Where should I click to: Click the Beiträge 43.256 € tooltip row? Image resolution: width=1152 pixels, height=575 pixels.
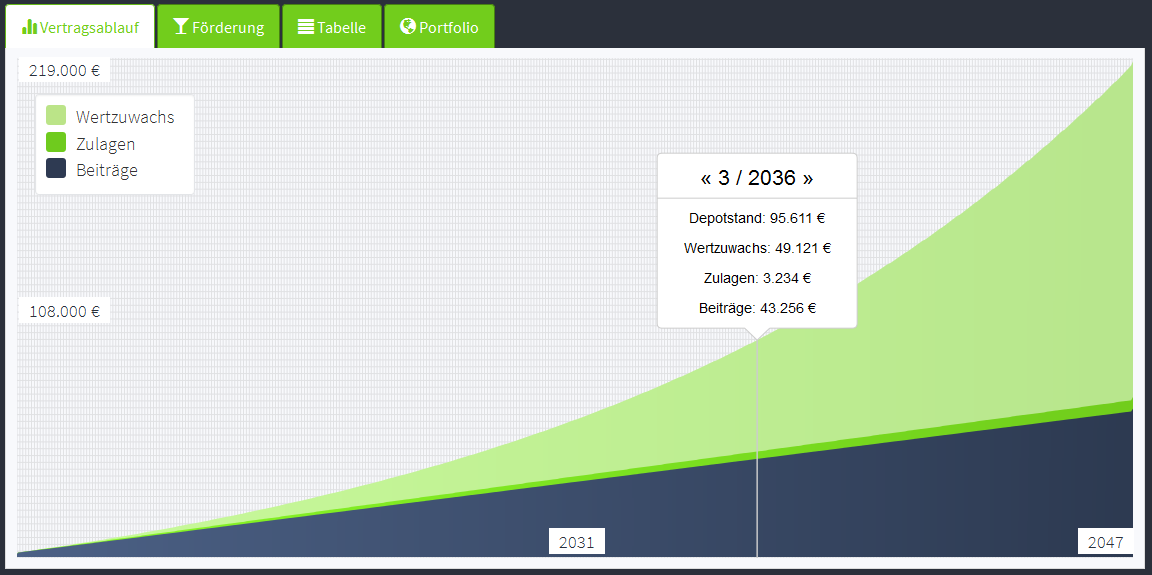click(757, 308)
